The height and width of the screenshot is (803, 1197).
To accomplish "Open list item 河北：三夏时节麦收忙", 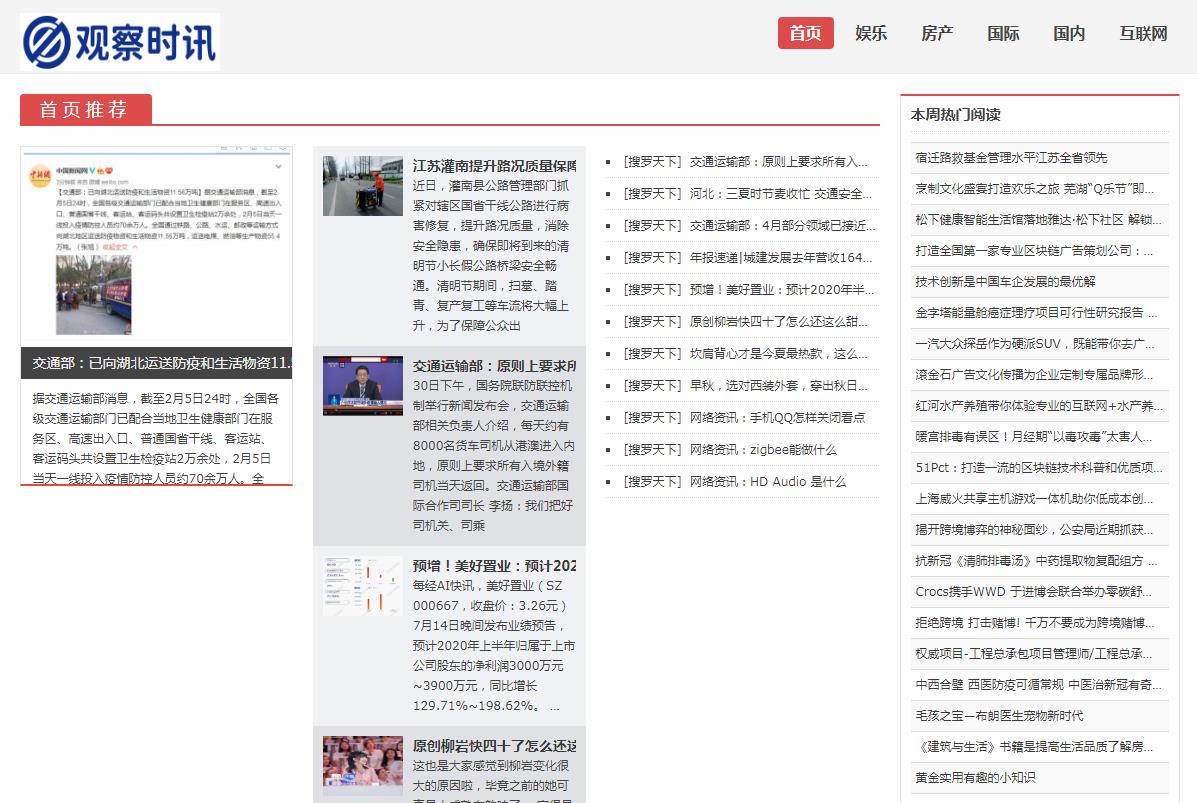I will click(x=781, y=194).
